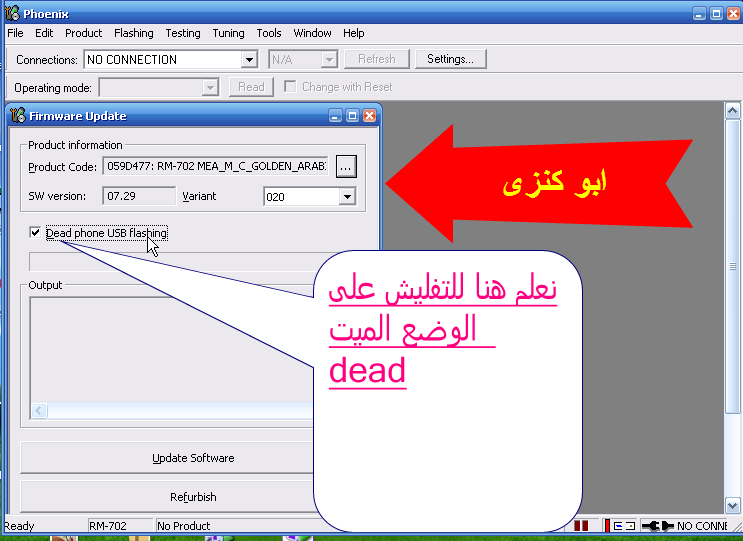Click the connection plug icon in status bar
The width and height of the screenshot is (743, 541).
657,525
